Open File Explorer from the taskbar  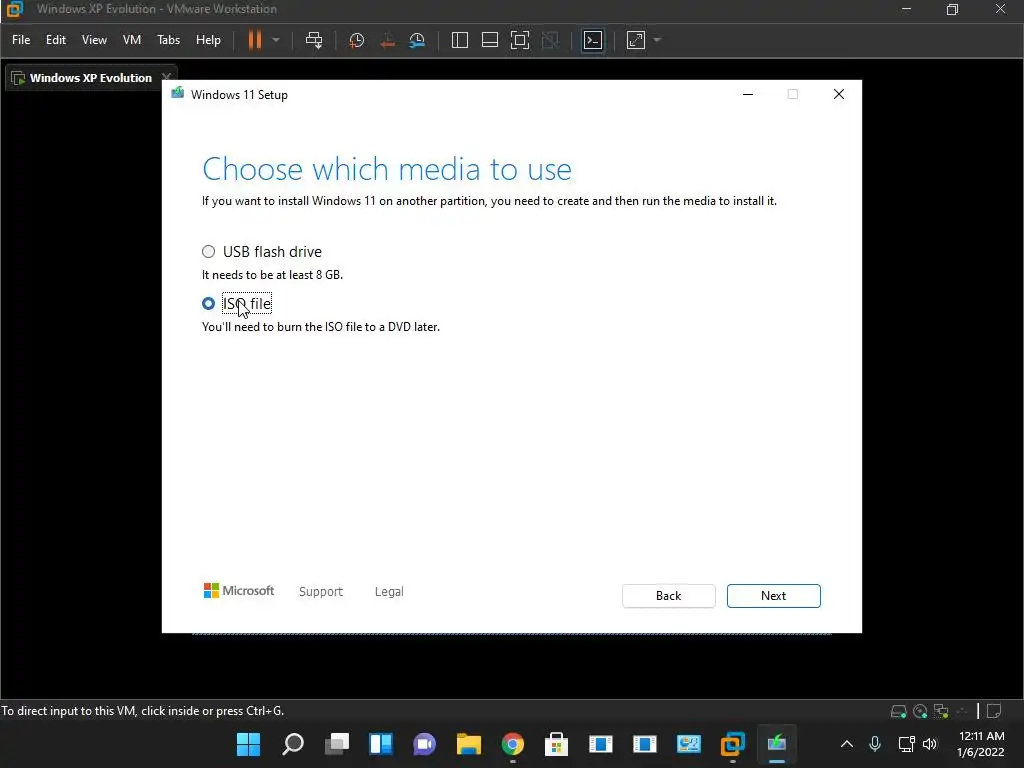(468, 744)
